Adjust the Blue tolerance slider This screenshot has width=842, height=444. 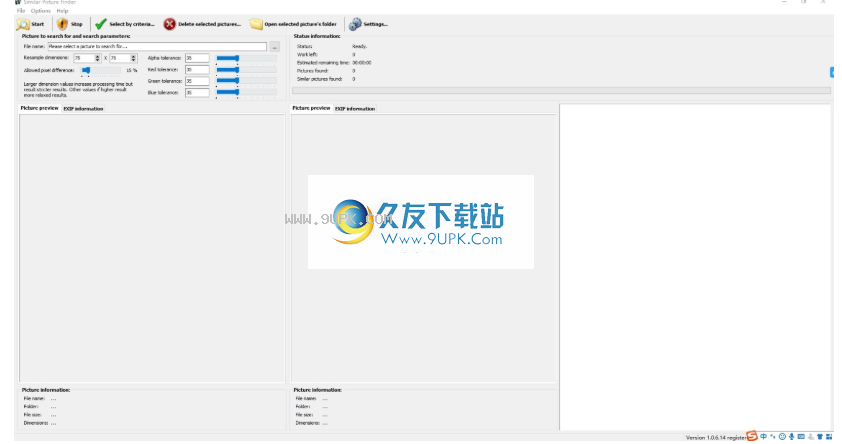[x=246, y=93]
